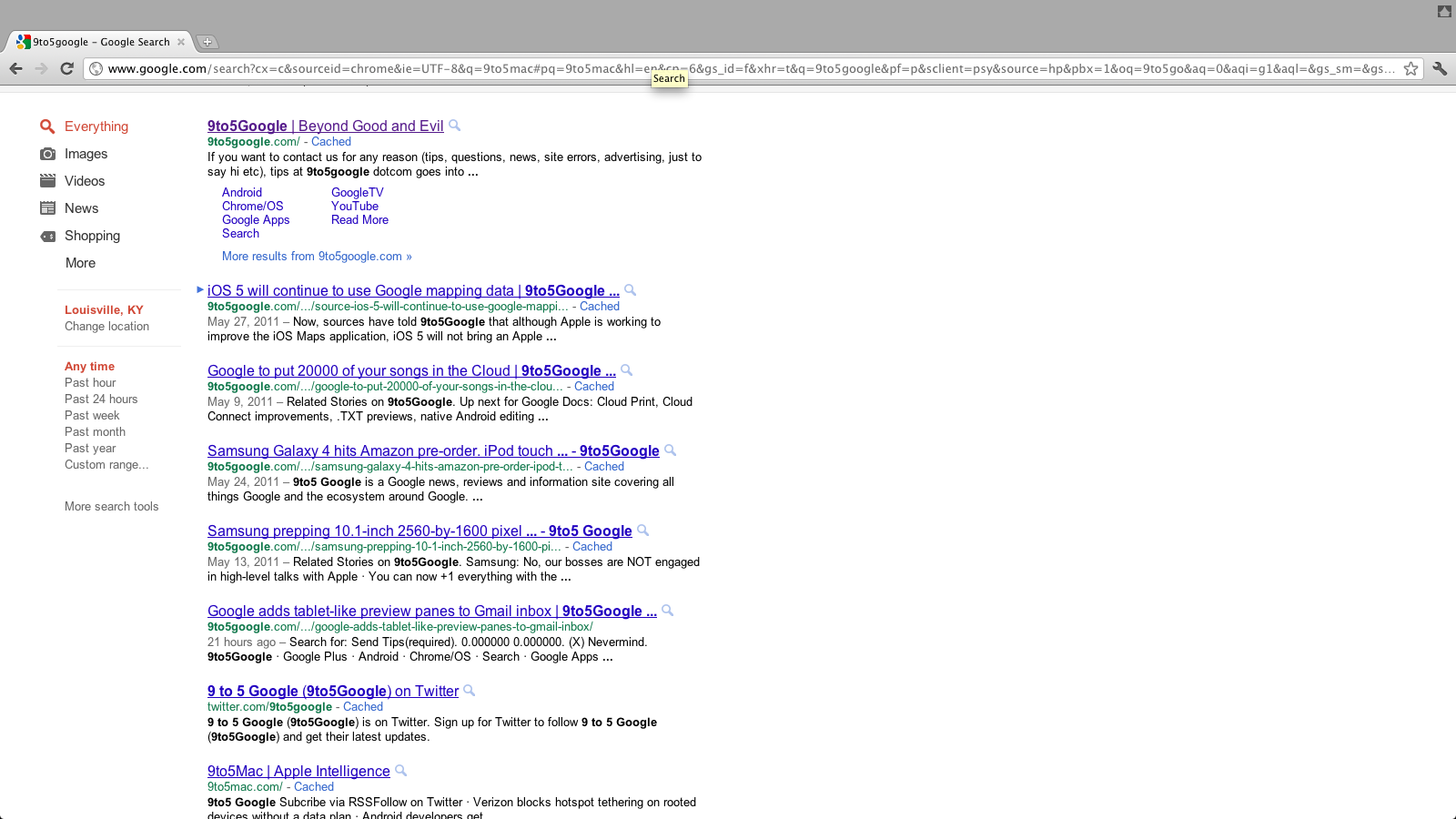Open the Custom range date filter
The image size is (1456, 819).
click(x=106, y=465)
